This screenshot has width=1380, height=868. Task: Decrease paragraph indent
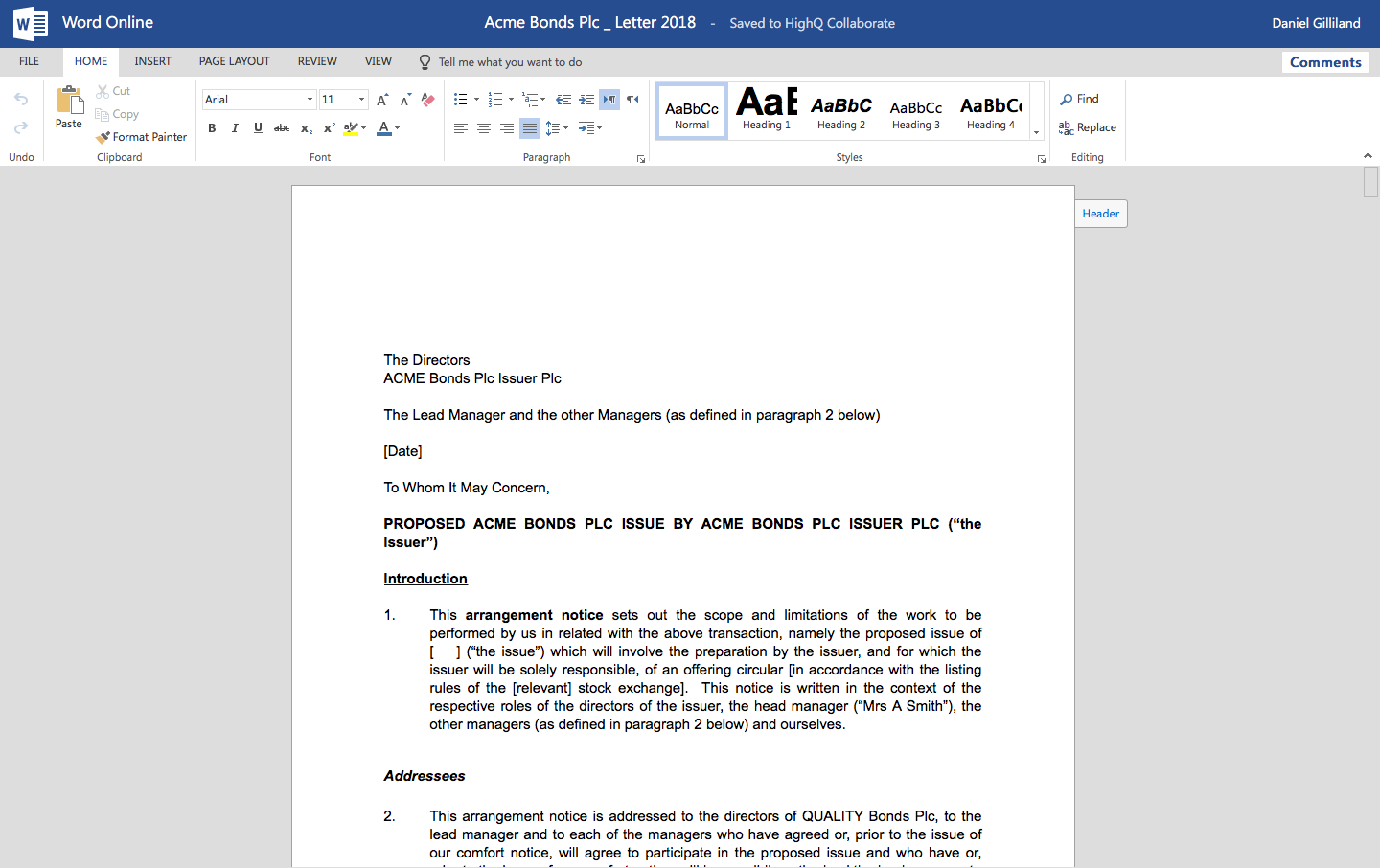click(x=563, y=100)
